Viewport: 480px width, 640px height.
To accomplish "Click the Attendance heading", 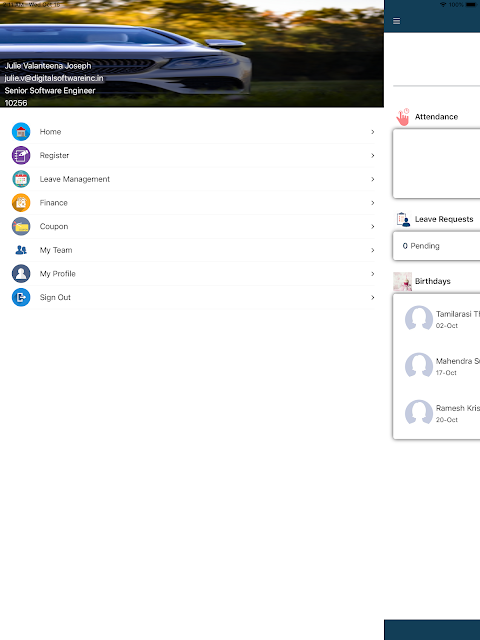I will point(436,117).
